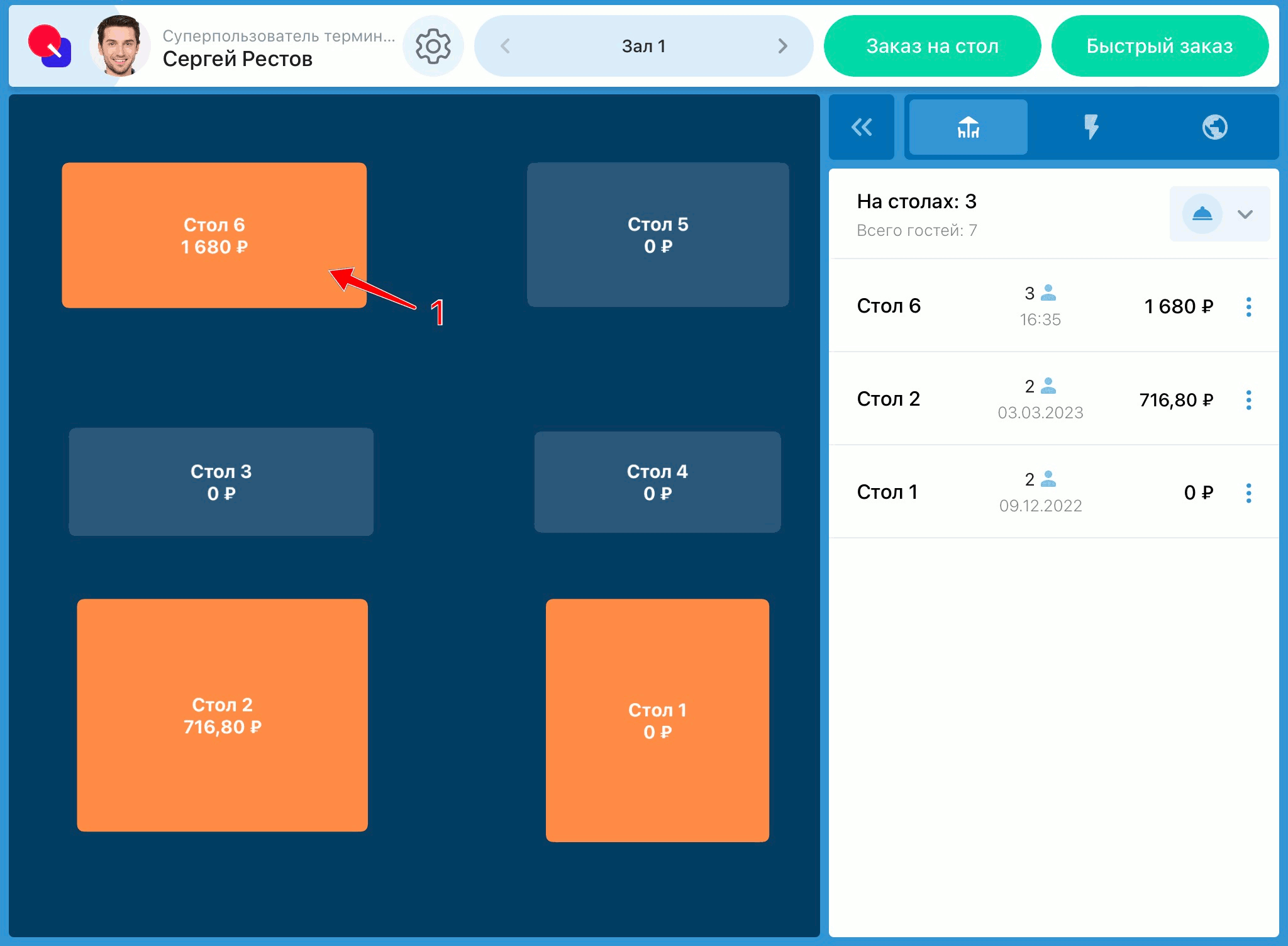Image resolution: width=1288 pixels, height=946 pixels.
Task: Expand the order filter dropdown chevron
Action: pyautogui.click(x=1245, y=214)
